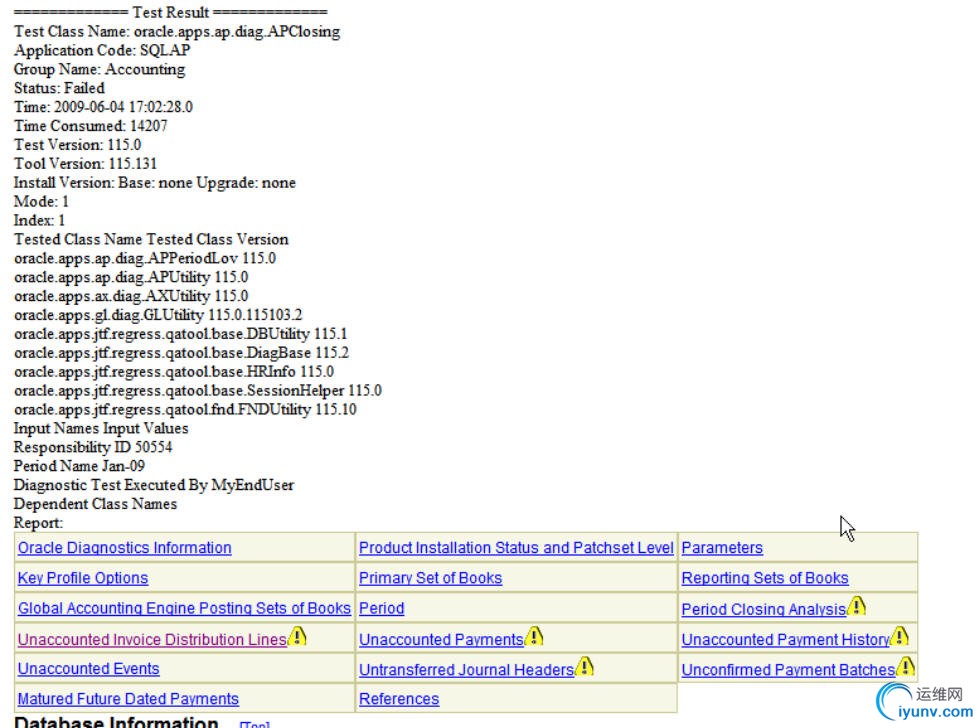Open the Unaccounted Payment History link

pyautogui.click(x=785, y=639)
